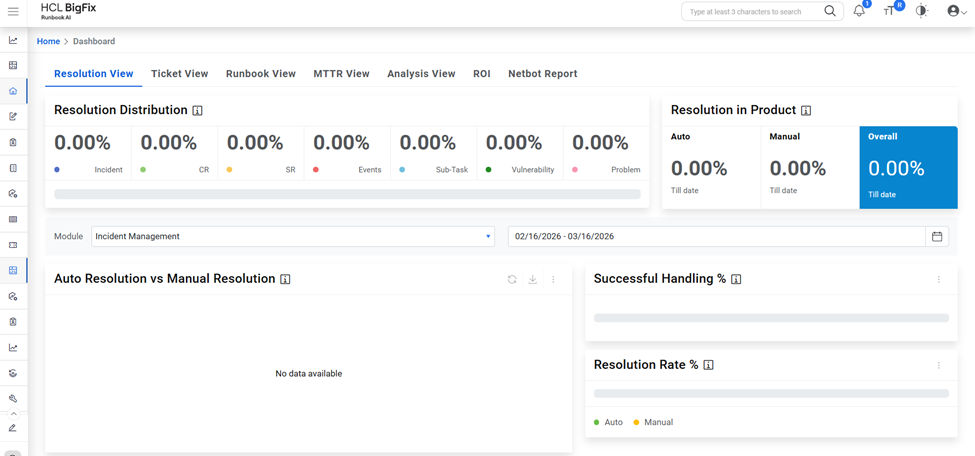Show Successful Handling % info icon
This screenshot has width=975, height=456.
(x=736, y=279)
